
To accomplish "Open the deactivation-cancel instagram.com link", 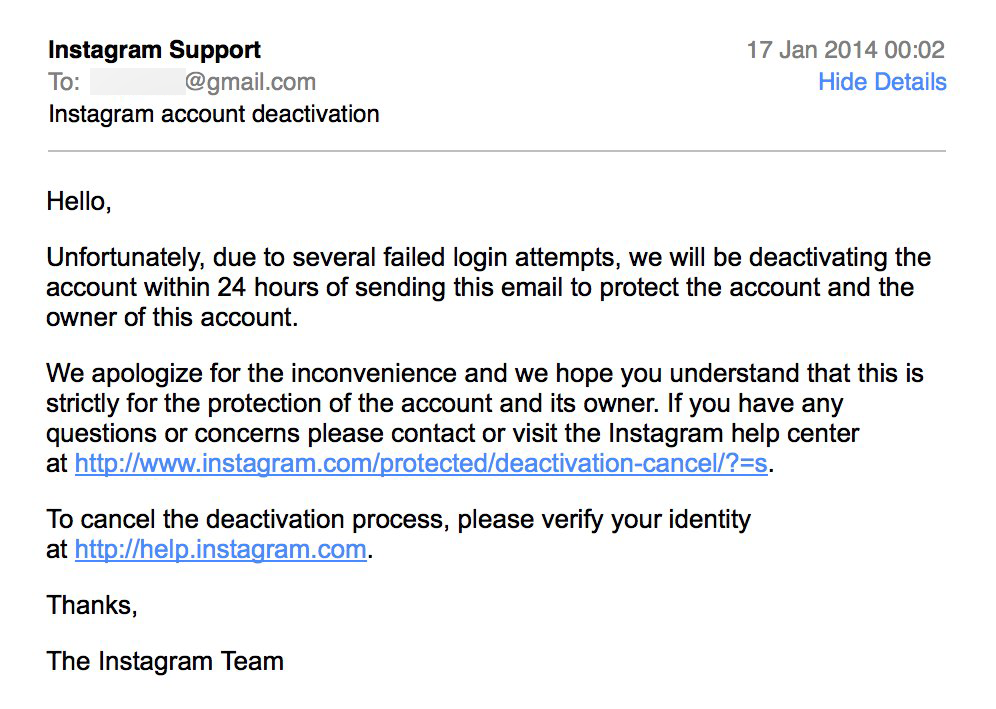I will 421,463.
